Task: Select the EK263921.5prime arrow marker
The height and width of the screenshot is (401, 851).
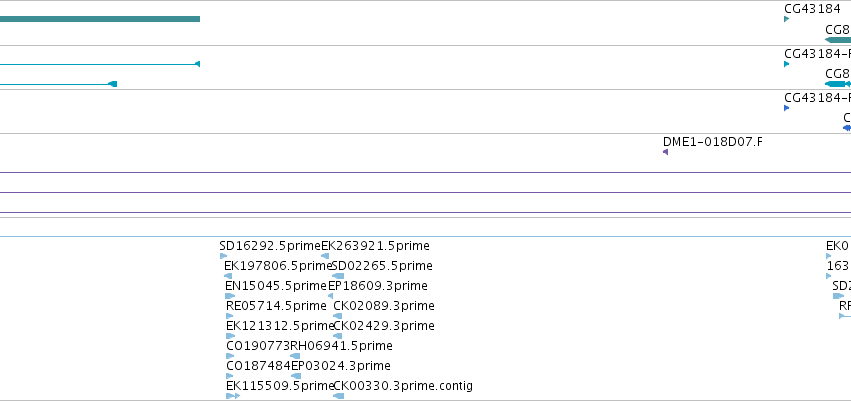Action: coord(325,256)
